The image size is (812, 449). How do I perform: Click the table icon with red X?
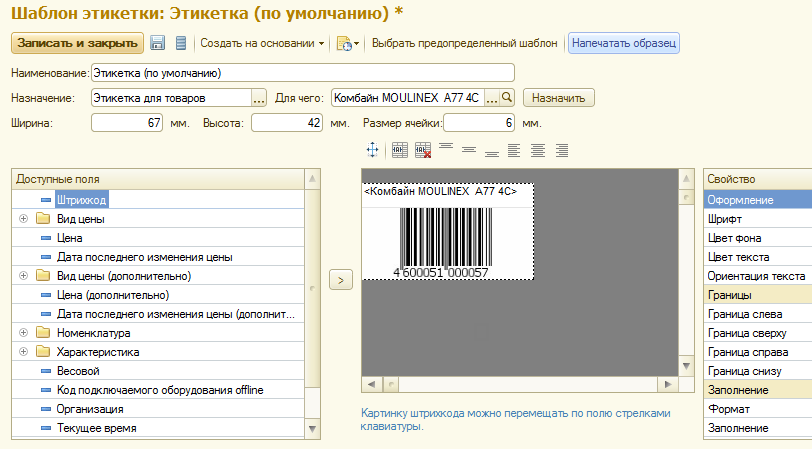(423, 150)
